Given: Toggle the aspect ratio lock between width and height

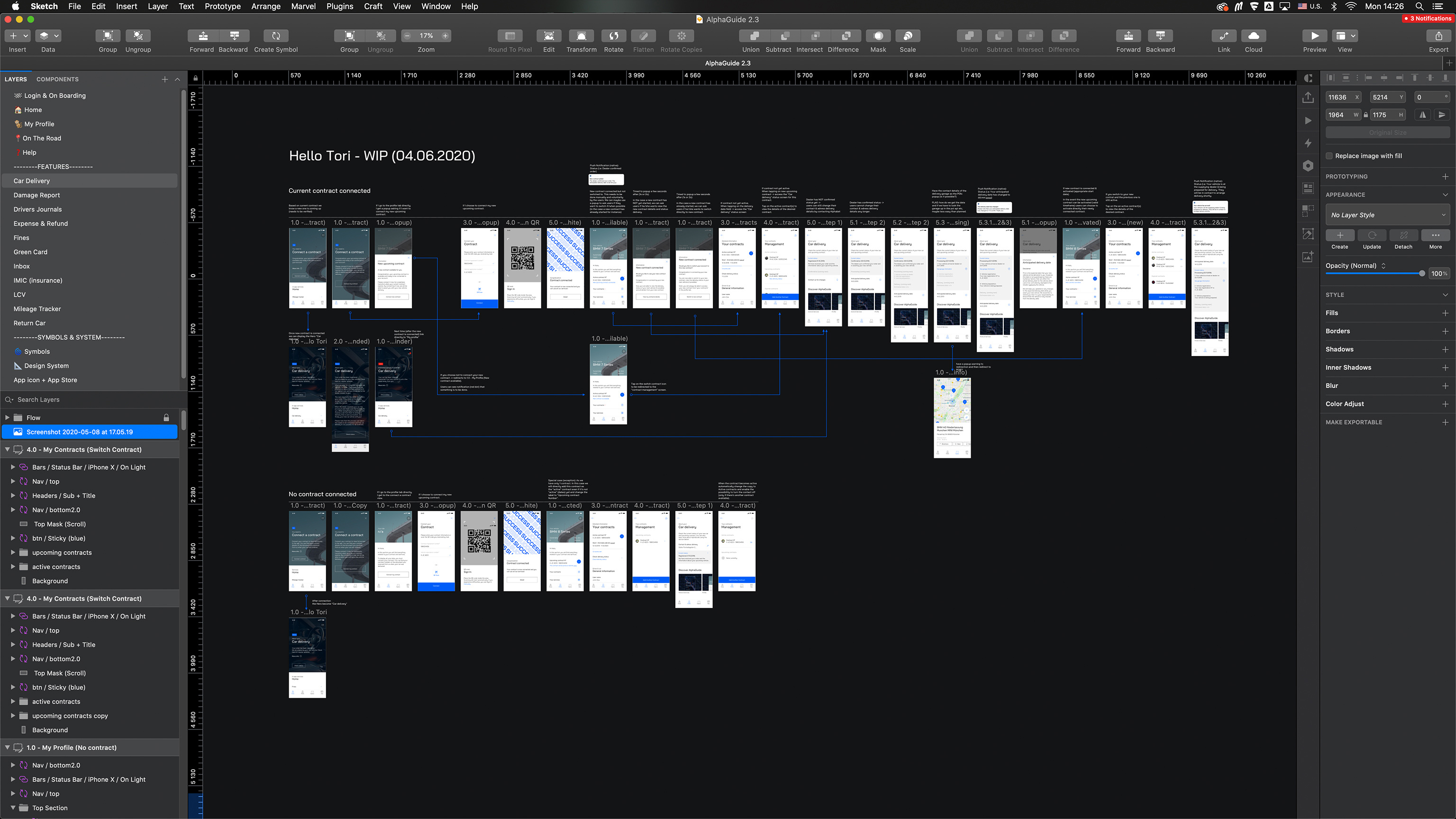Looking at the screenshot, I should [x=1365, y=115].
